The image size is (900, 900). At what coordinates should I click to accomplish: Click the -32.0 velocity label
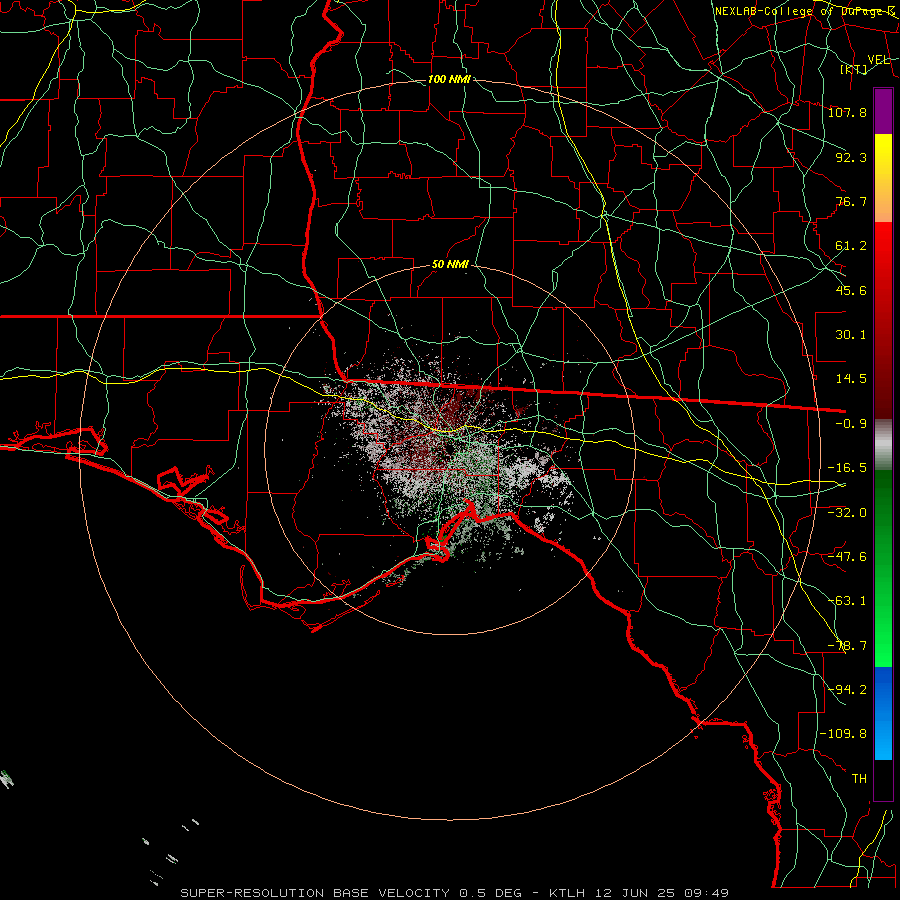pos(847,512)
